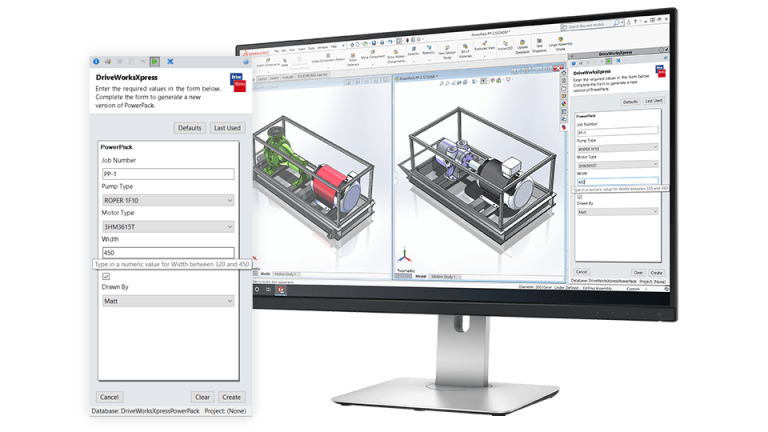
Task: Expand the Motor Type dropdown showing 3HM3615T
Action: click(x=167, y=227)
